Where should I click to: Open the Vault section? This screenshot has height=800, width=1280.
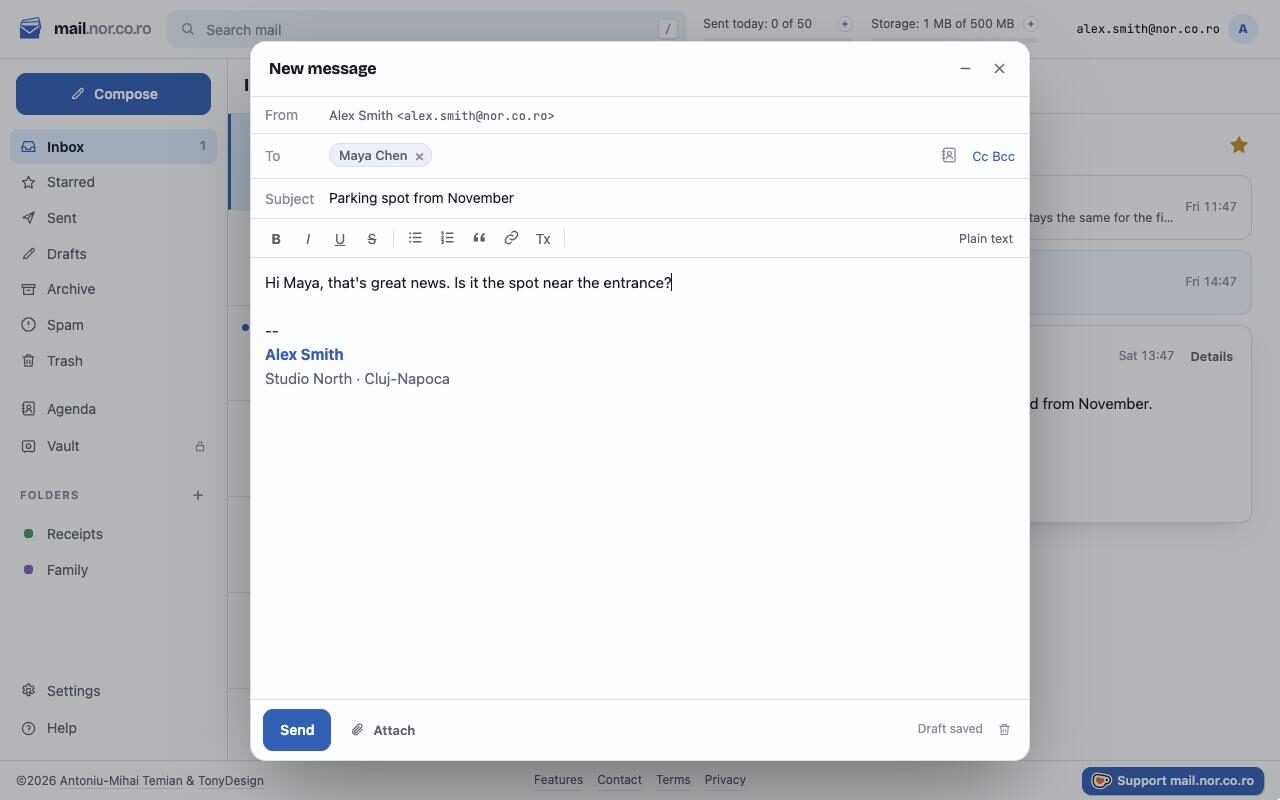point(114,446)
